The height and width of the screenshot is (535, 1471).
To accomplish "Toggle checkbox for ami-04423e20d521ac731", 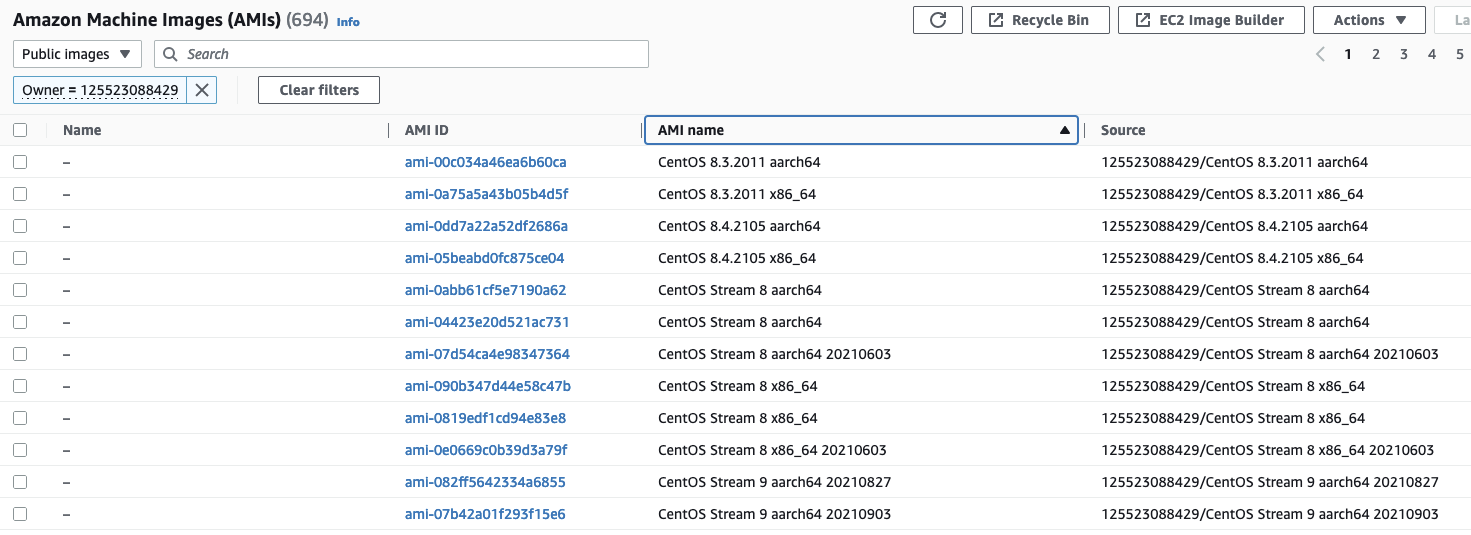I will (20, 322).
